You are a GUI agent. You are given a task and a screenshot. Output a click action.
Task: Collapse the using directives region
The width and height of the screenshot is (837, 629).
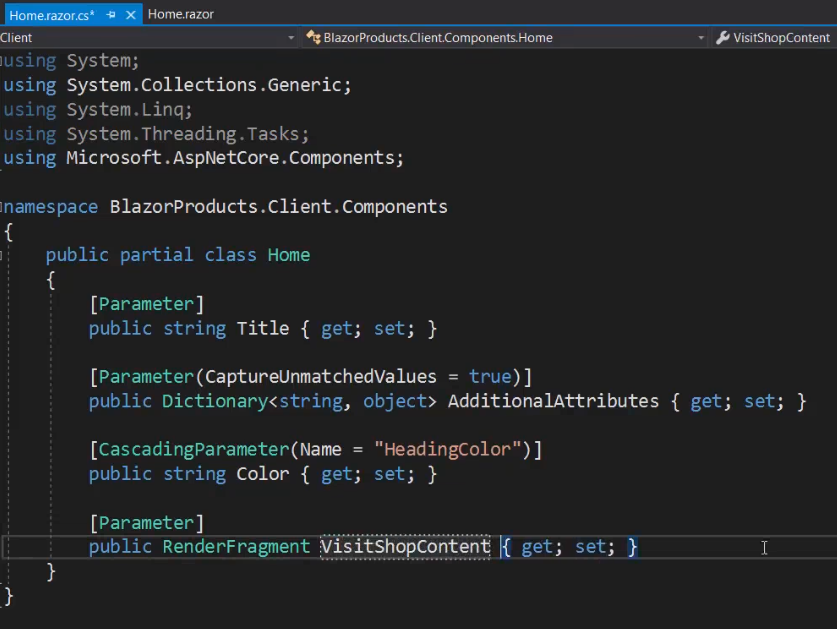coord(2,61)
